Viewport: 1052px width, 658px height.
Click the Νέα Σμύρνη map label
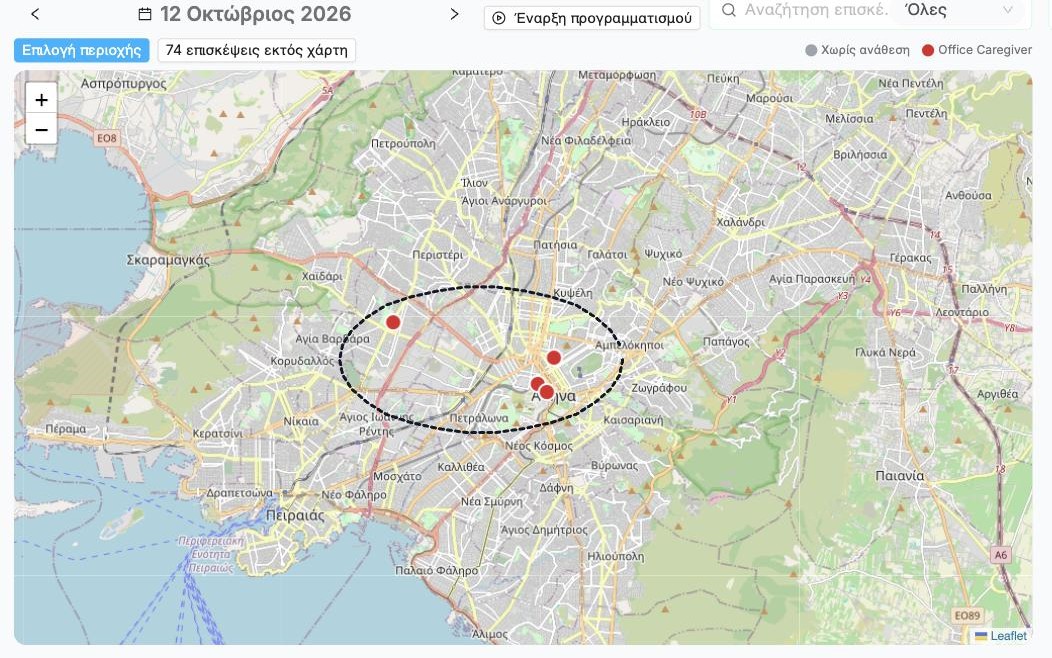click(492, 502)
